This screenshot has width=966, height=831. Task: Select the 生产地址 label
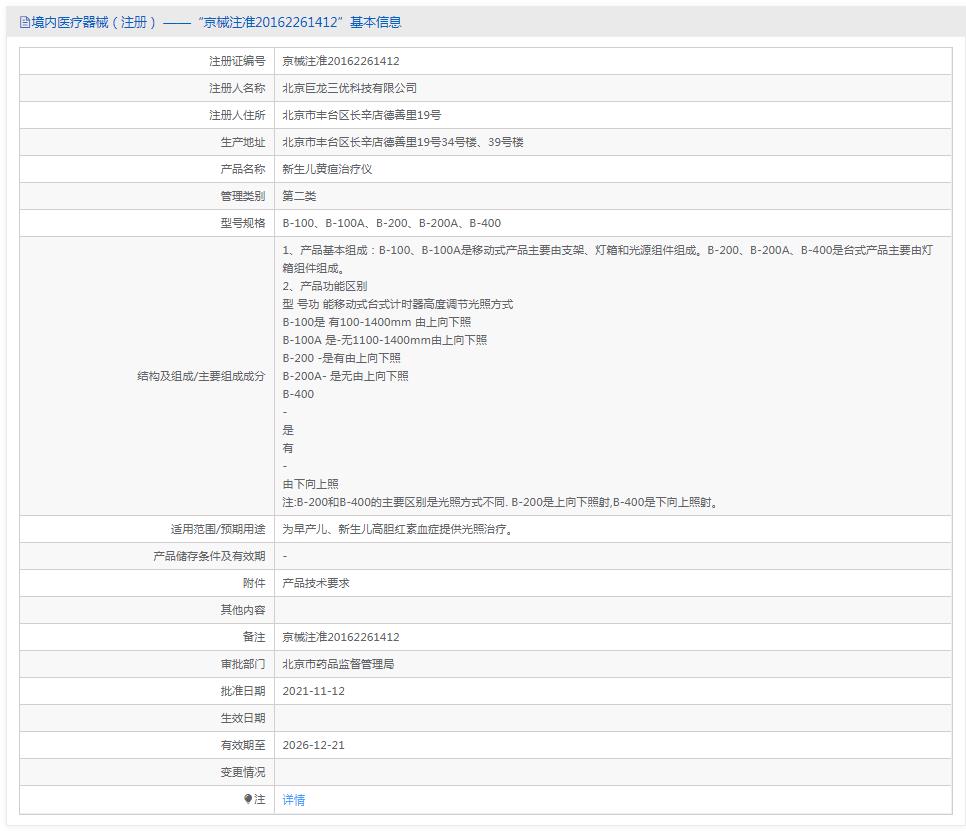243,142
